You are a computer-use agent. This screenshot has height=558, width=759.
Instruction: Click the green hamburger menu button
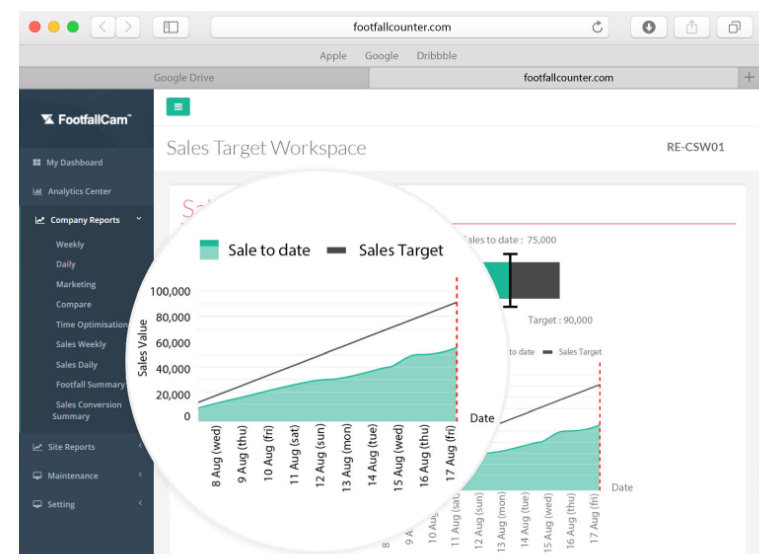(177, 107)
